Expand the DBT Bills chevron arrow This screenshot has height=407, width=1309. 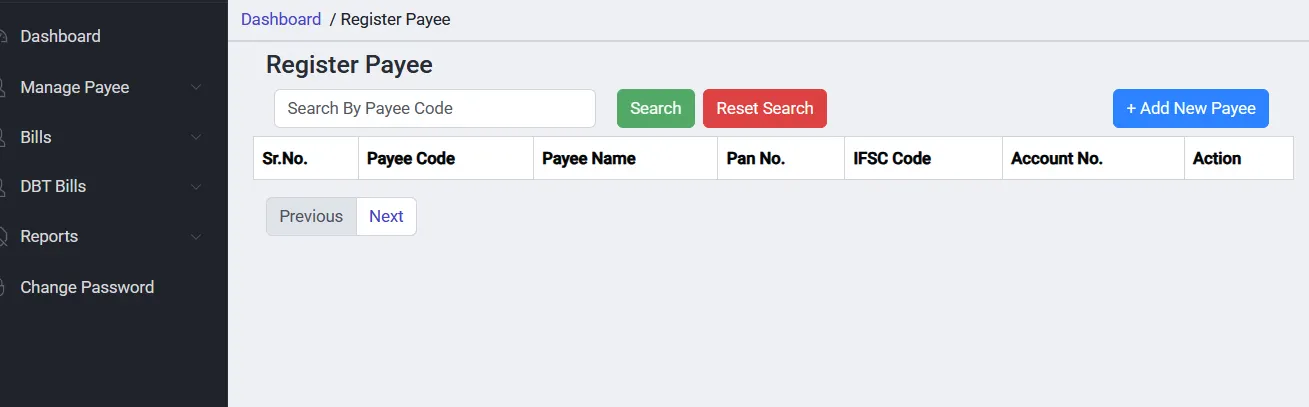[x=196, y=187]
